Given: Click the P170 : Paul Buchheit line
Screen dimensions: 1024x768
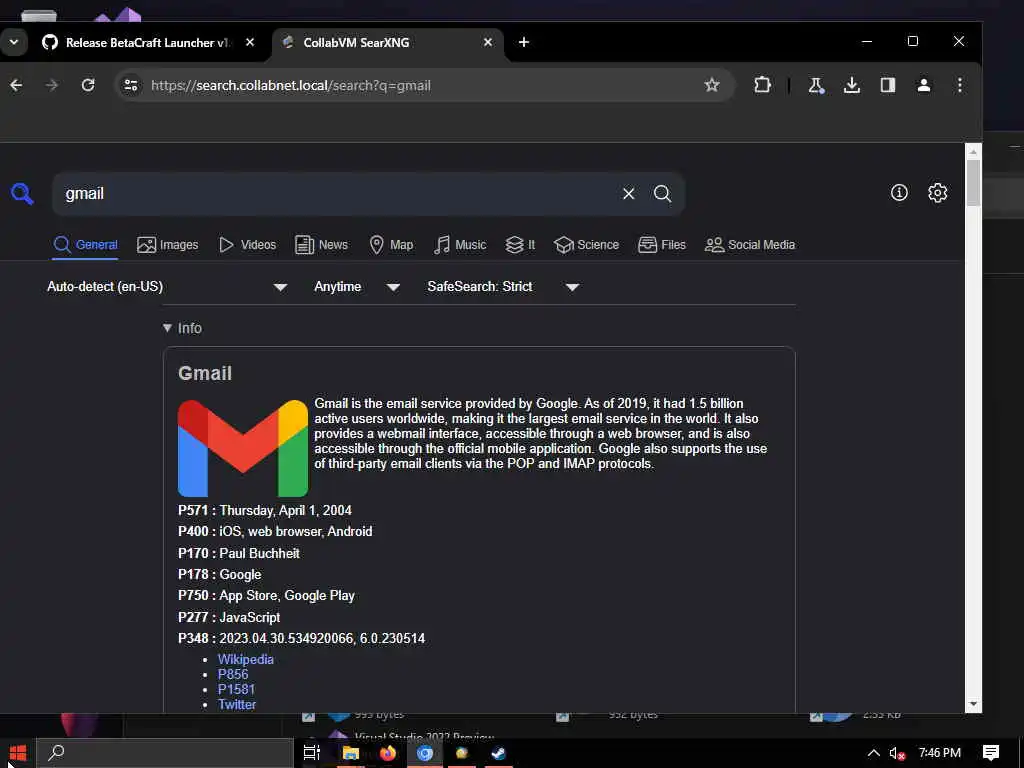Looking at the screenshot, I should tap(238, 553).
